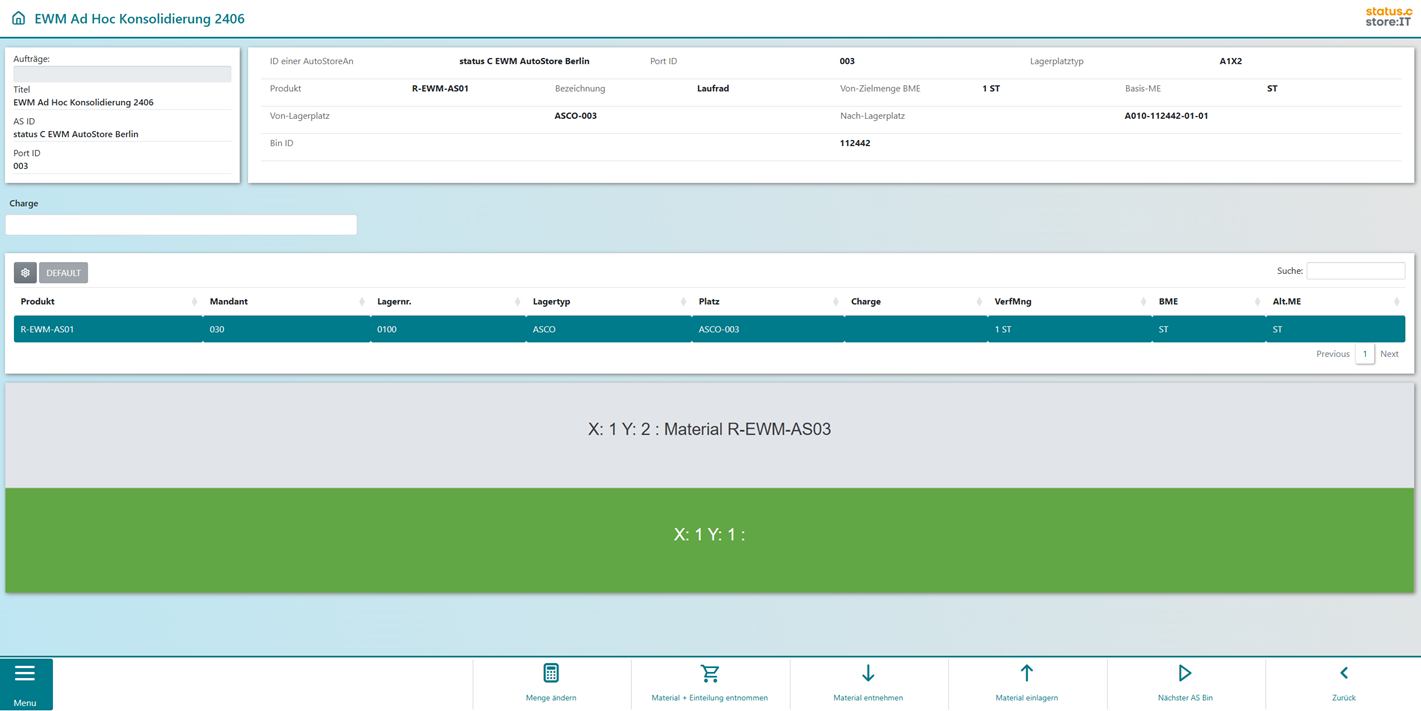This screenshot has width=1421, height=711.
Task: Click the home icon in the header
Action: click(x=18, y=18)
